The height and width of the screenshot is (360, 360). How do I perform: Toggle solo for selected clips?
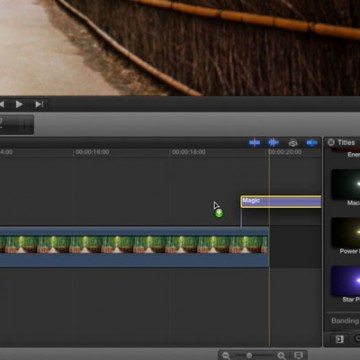point(293,143)
